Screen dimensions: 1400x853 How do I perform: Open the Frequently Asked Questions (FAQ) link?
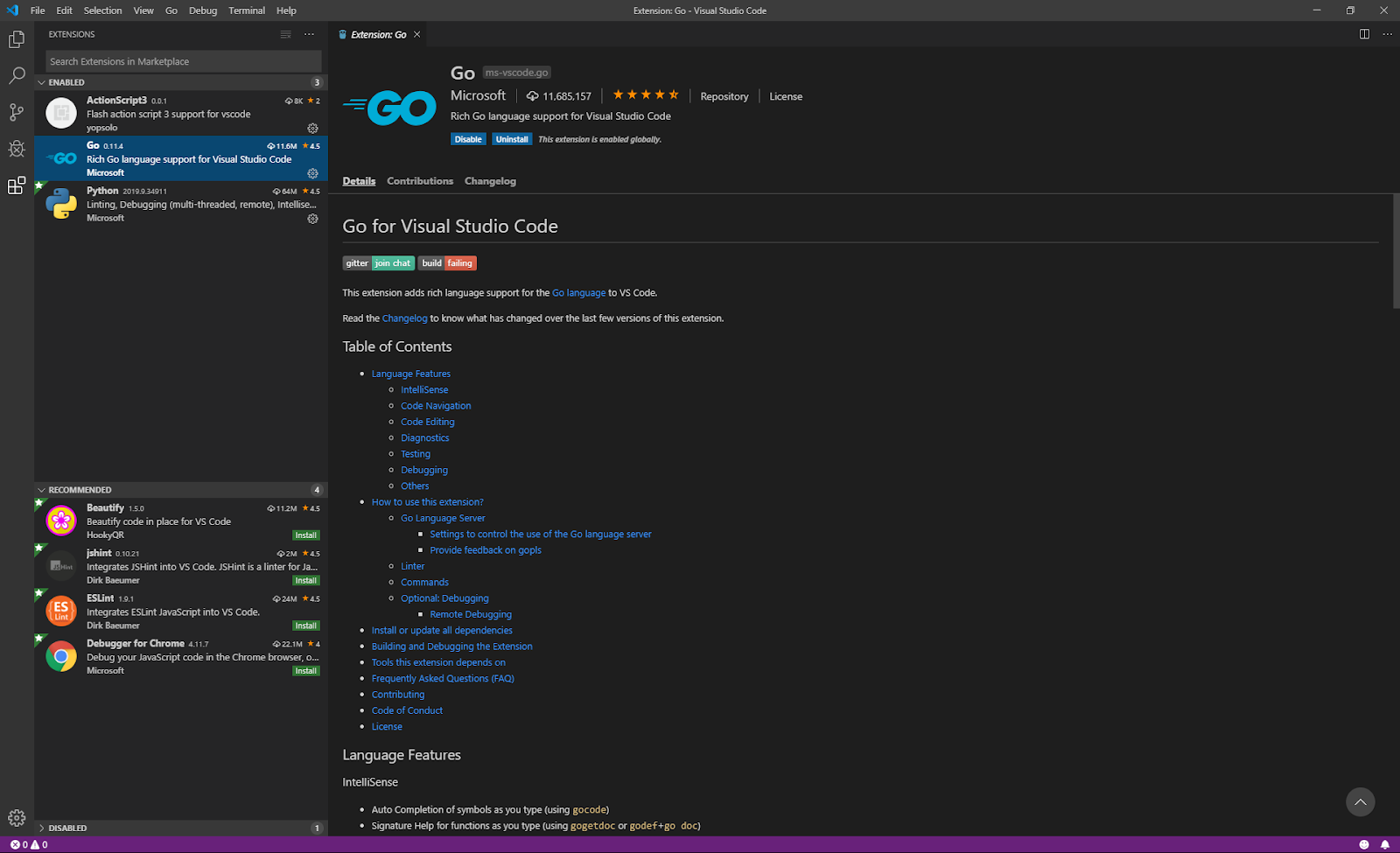(x=443, y=679)
